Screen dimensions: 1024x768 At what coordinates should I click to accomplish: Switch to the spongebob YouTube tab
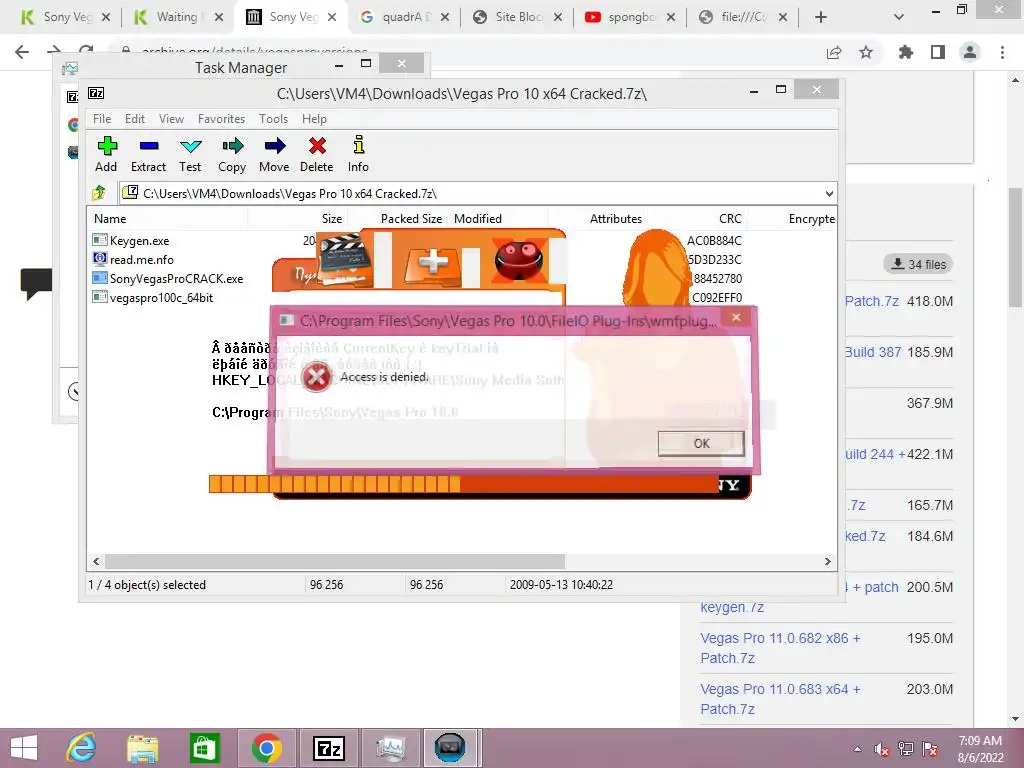pos(630,17)
